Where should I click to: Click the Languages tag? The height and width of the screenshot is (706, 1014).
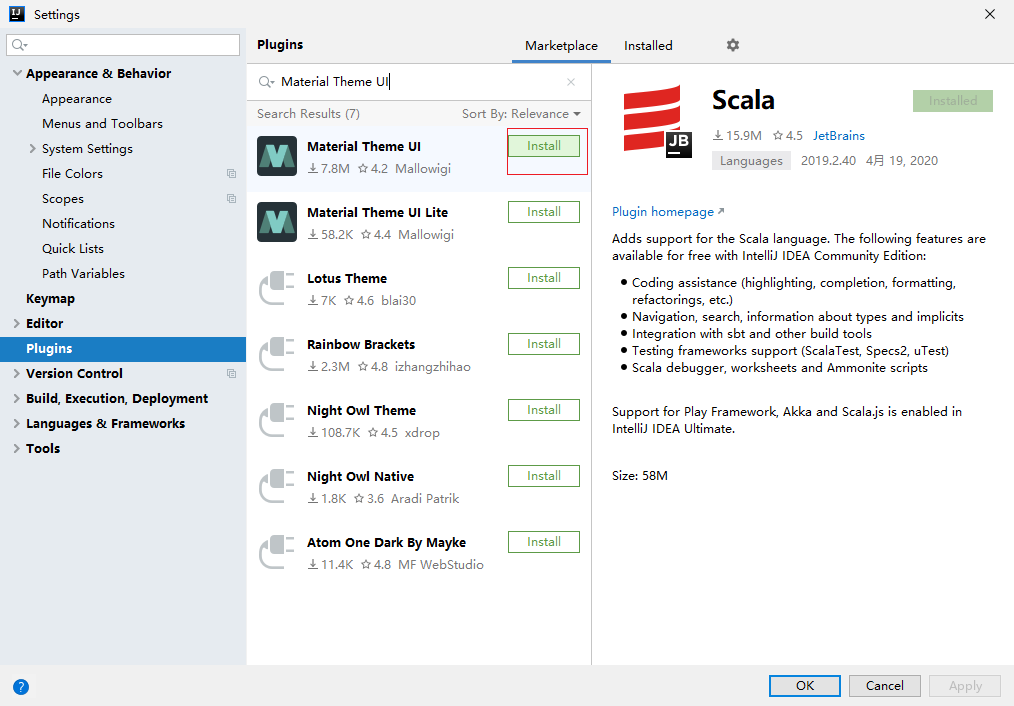(x=751, y=161)
